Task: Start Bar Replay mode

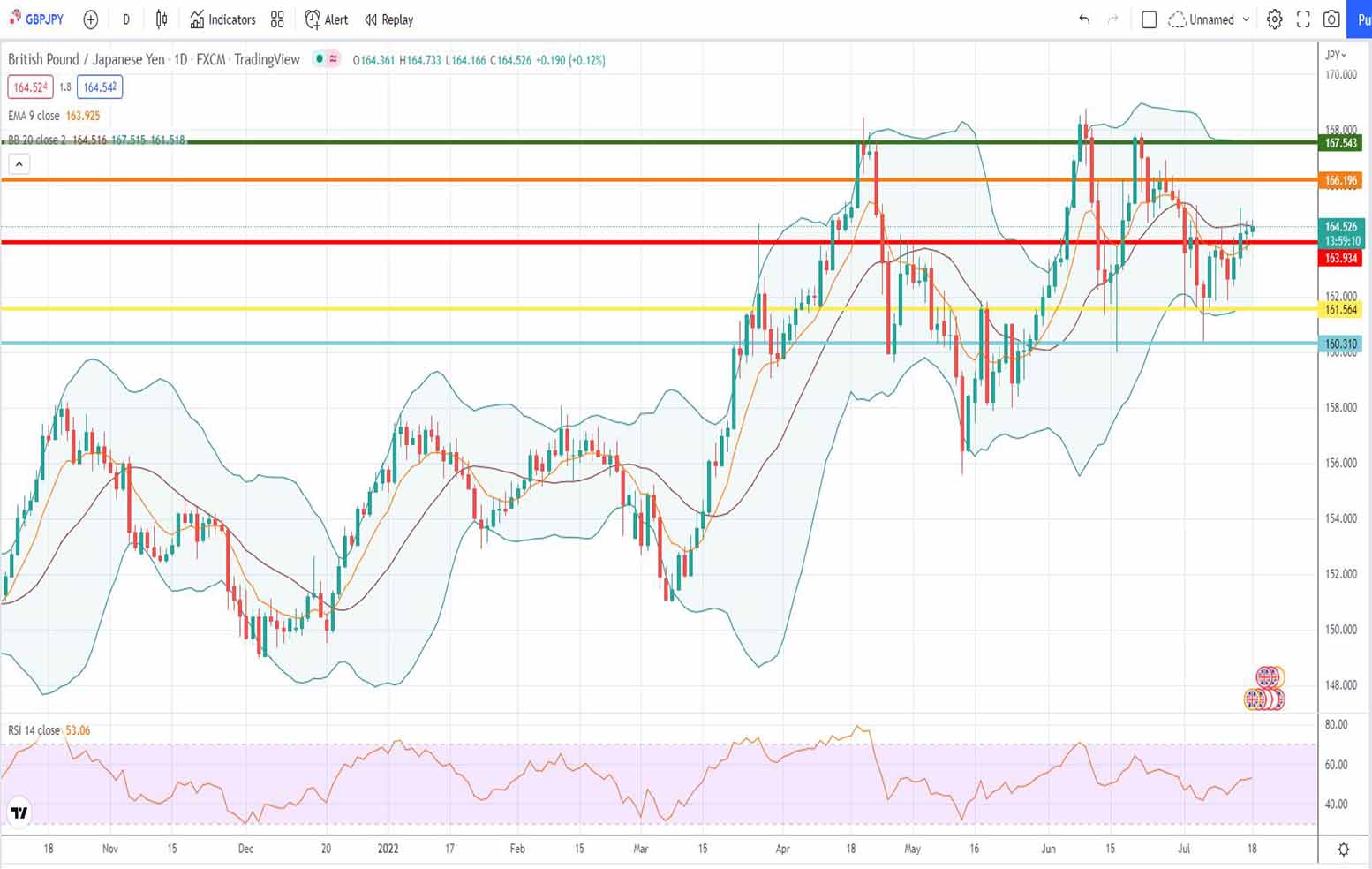Action: (x=388, y=19)
